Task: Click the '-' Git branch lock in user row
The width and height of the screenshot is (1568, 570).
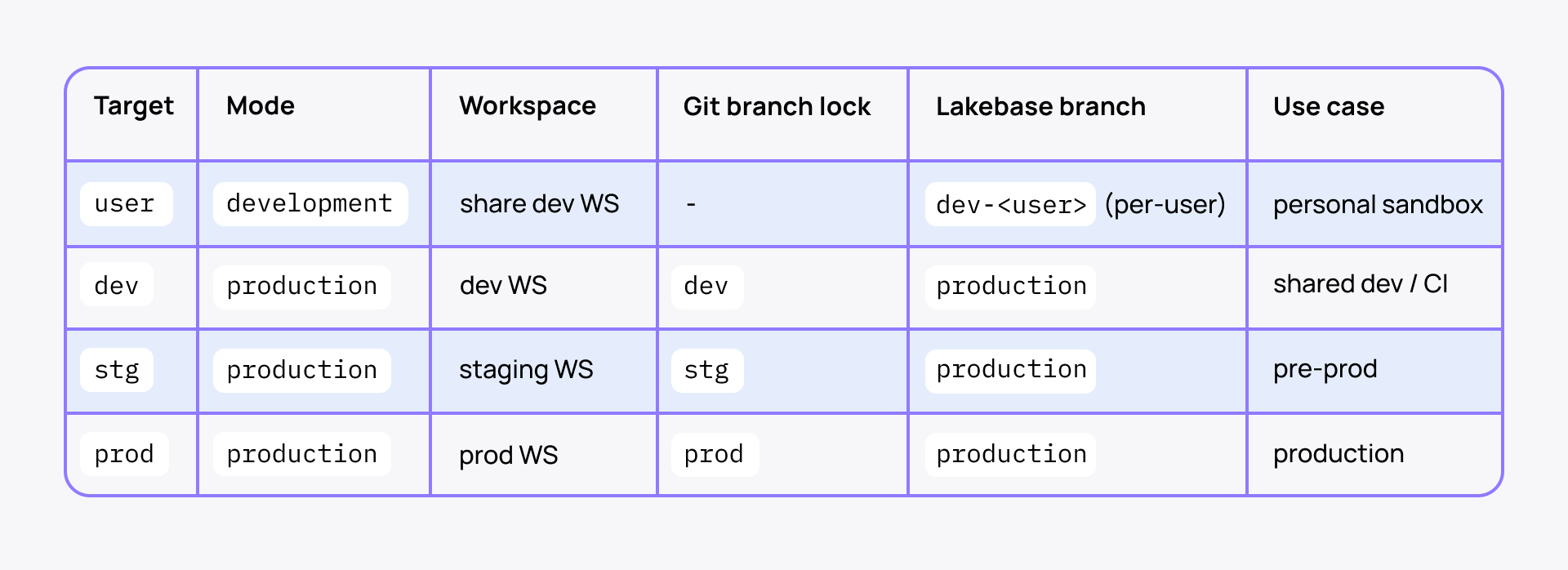Action: (691, 204)
